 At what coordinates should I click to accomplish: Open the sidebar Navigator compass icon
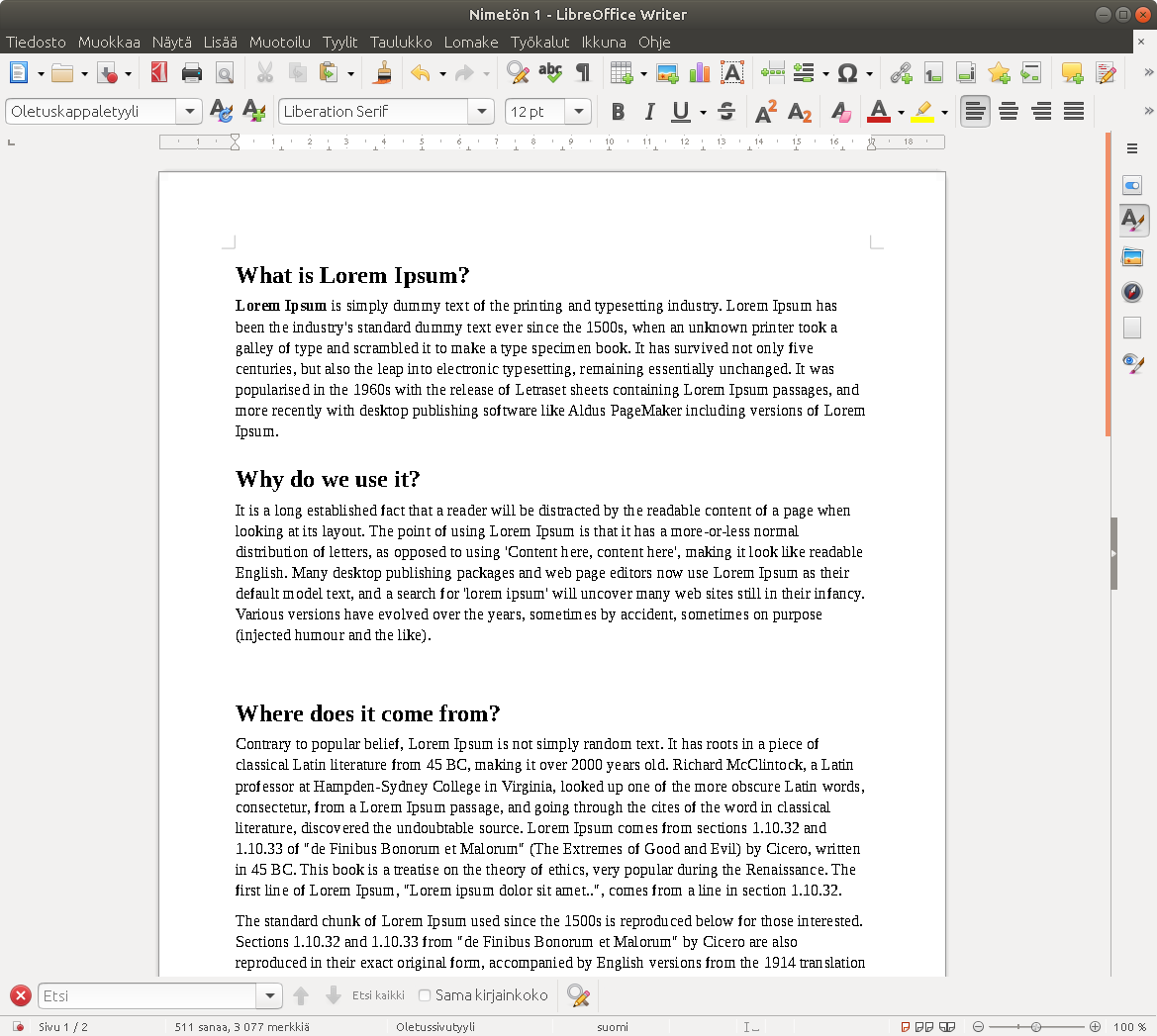[1132, 292]
